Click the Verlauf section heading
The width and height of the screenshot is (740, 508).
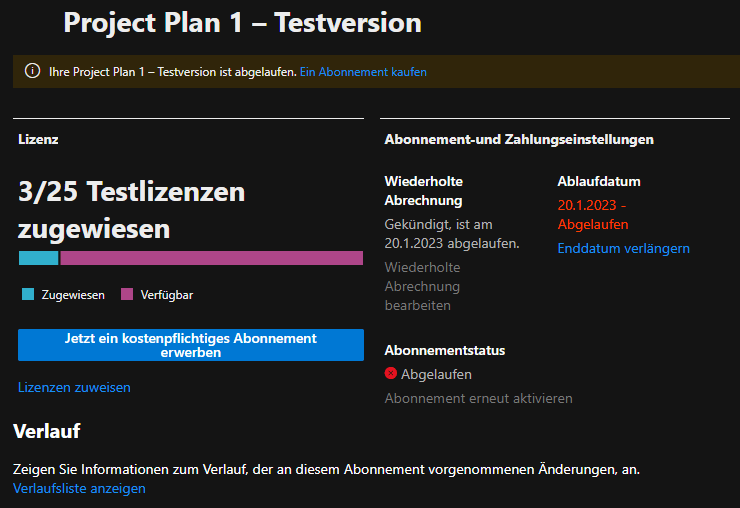pyautogui.click(x=47, y=431)
